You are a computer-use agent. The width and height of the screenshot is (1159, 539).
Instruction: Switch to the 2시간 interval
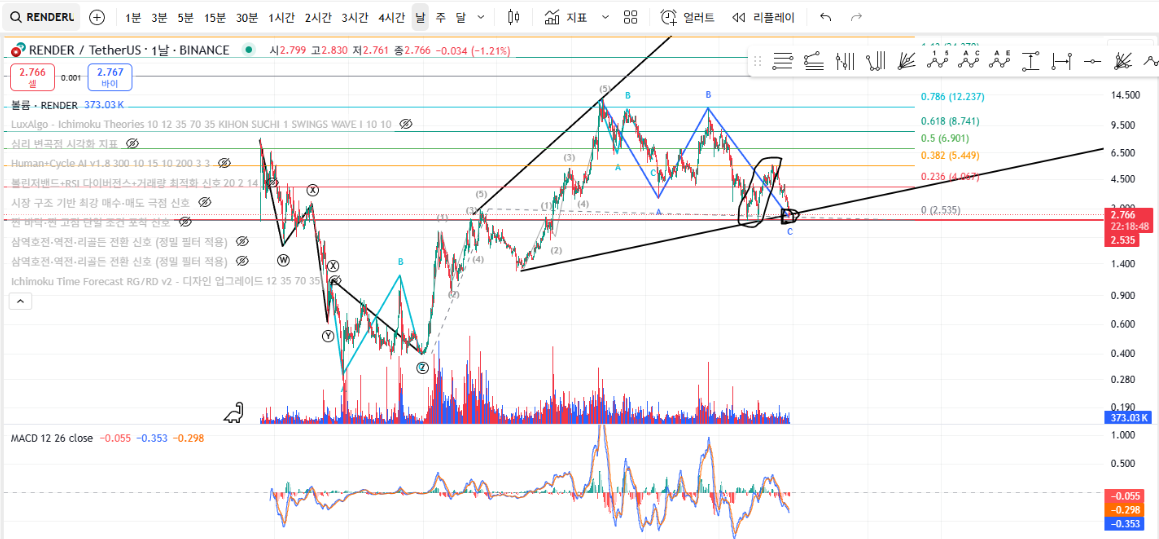click(x=318, y=17)
